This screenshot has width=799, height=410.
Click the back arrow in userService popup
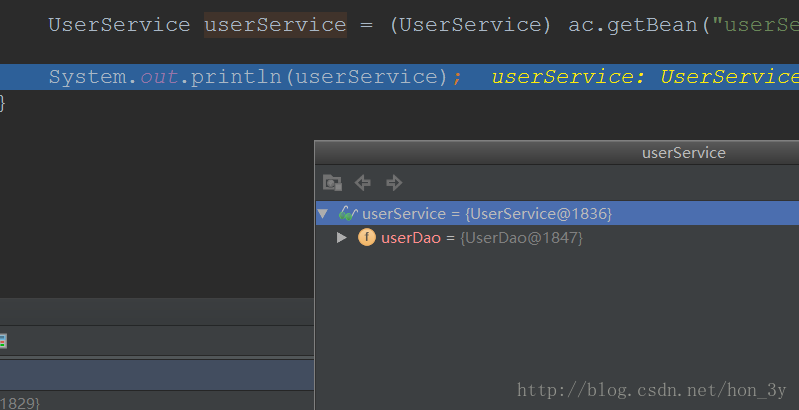coord(363,183)
